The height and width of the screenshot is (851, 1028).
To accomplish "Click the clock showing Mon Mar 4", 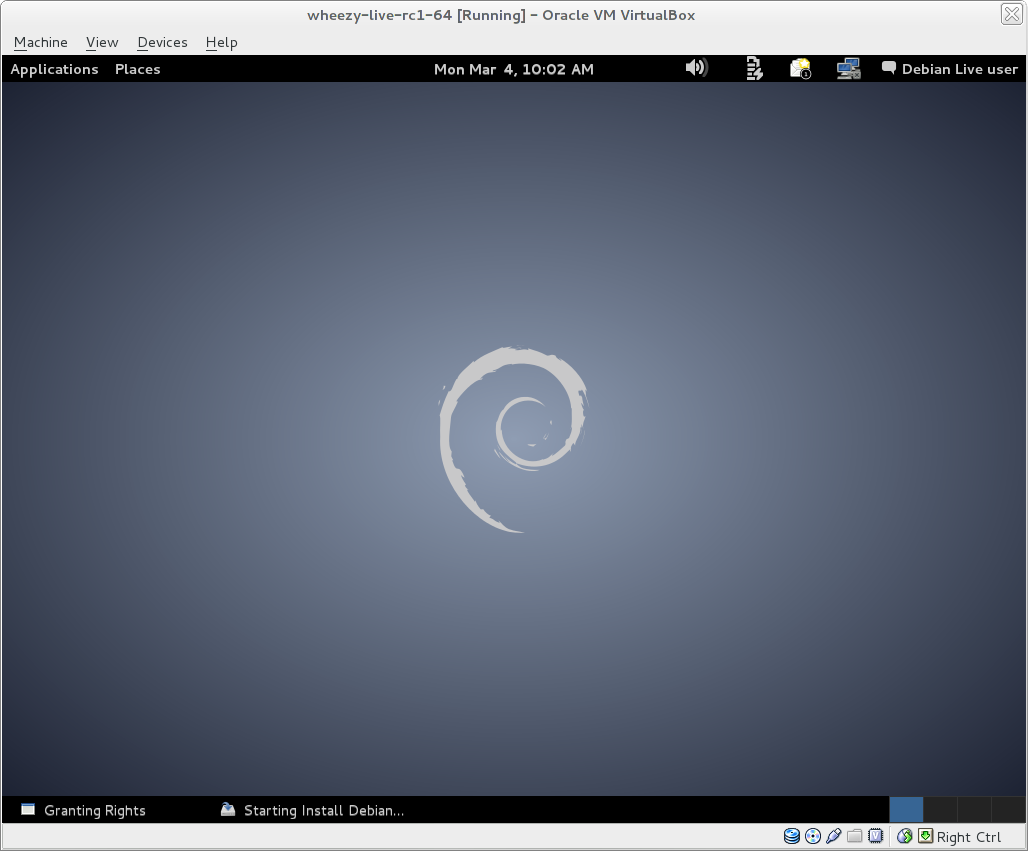I will coord(513,69).
